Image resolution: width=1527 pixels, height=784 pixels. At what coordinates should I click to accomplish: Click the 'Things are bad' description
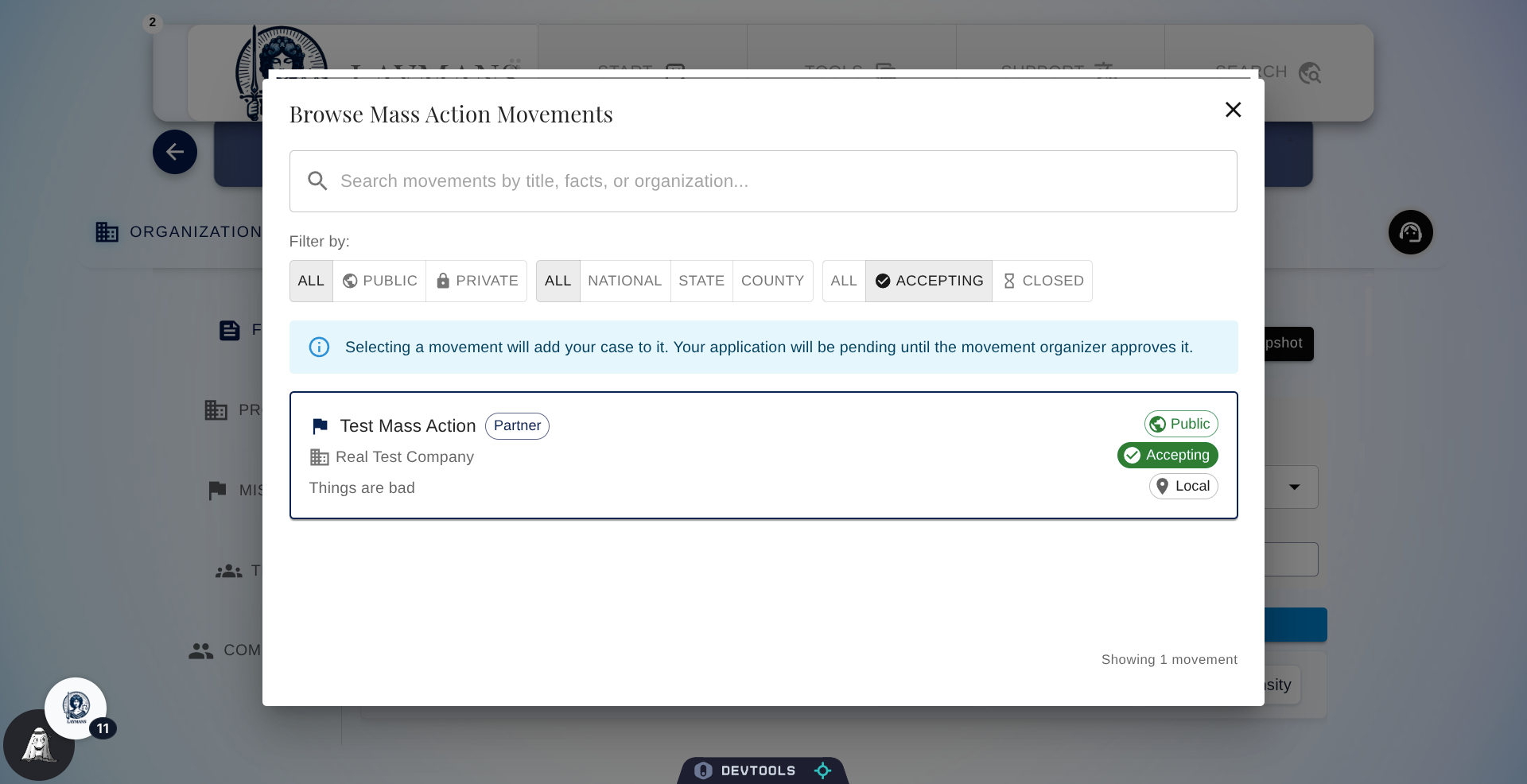(362, 488)
